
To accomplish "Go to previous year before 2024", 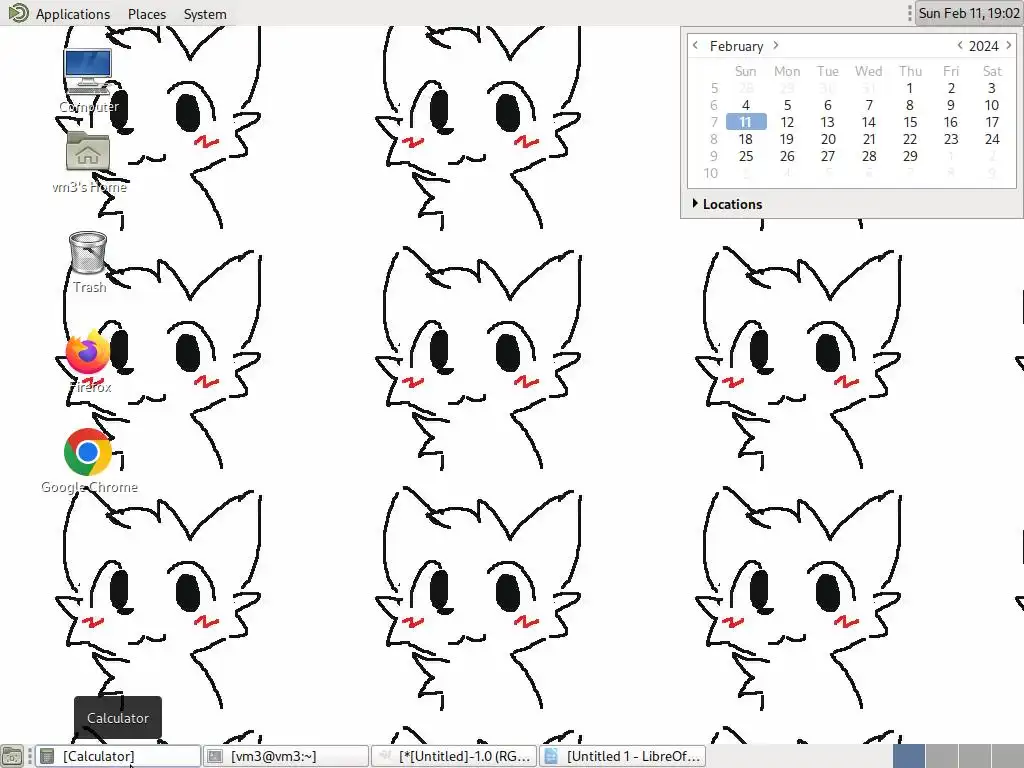I will (x=959, y=45).
